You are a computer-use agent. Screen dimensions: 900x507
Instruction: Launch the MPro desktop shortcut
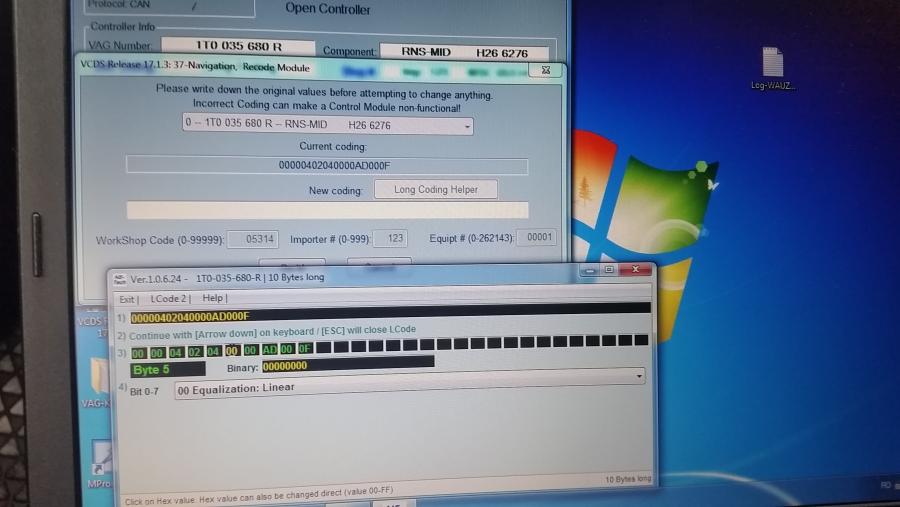99,459
